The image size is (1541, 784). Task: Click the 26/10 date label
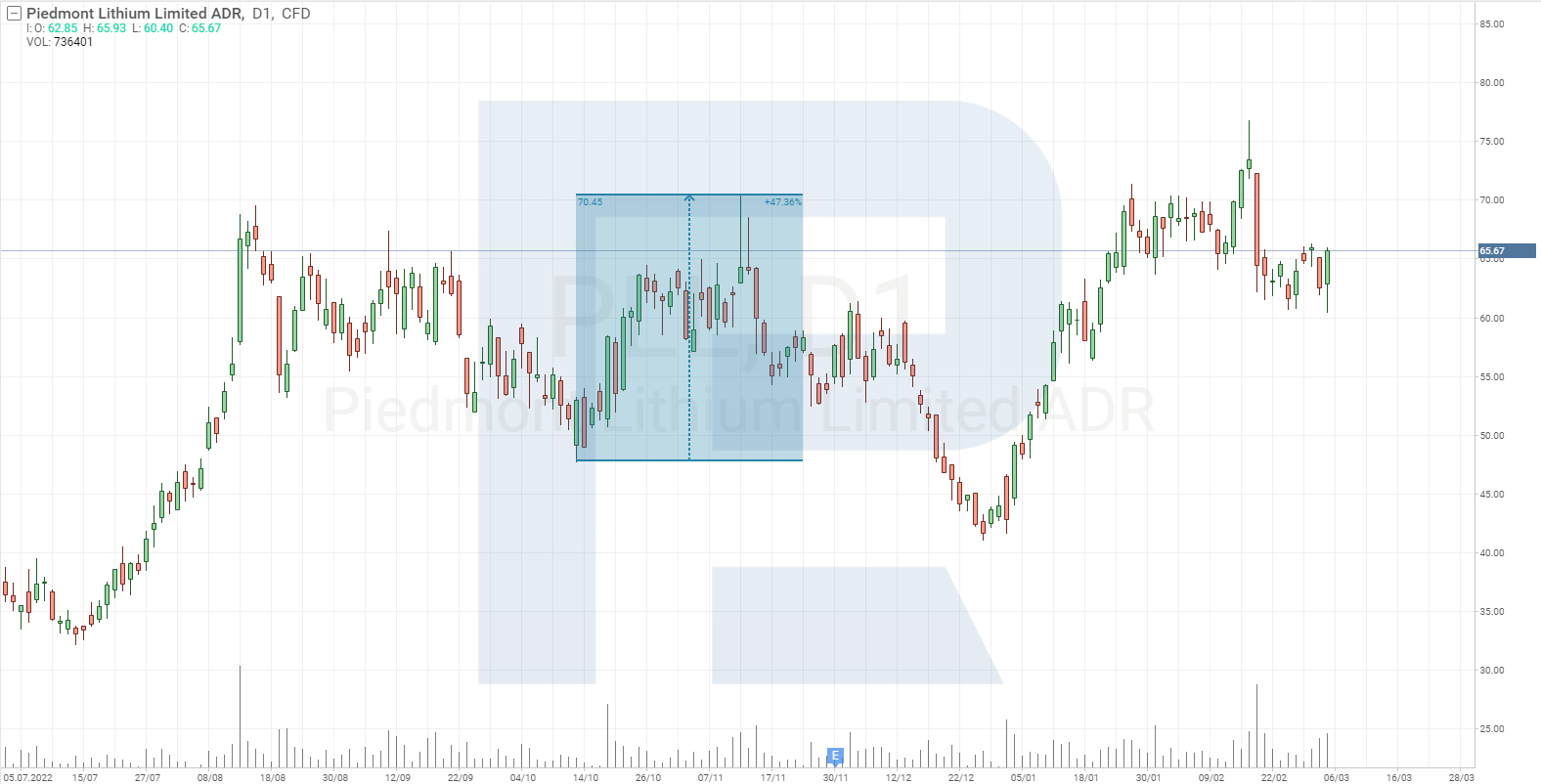(x=648, y=778)
